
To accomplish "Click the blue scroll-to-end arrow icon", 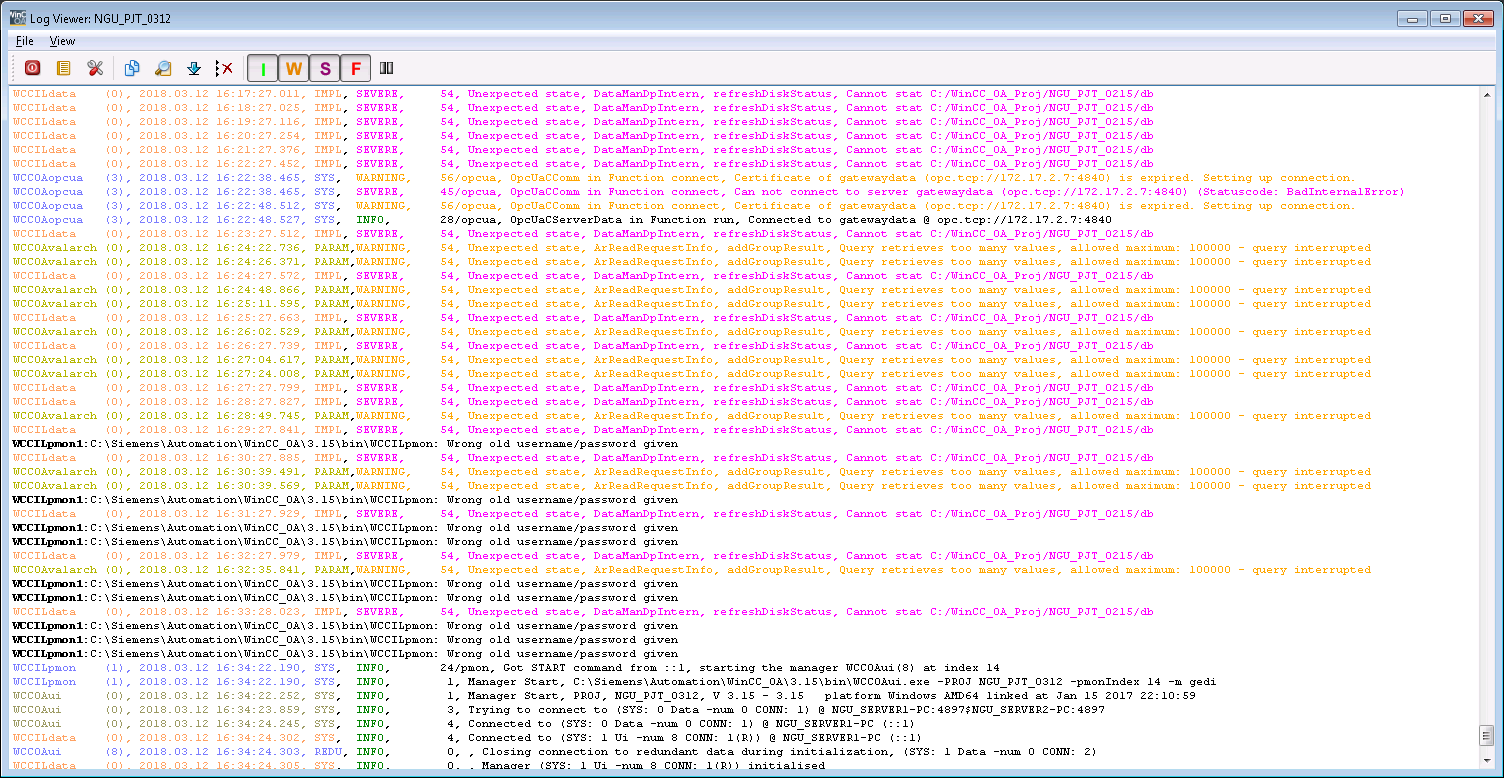I will click(x=194, y=68).
